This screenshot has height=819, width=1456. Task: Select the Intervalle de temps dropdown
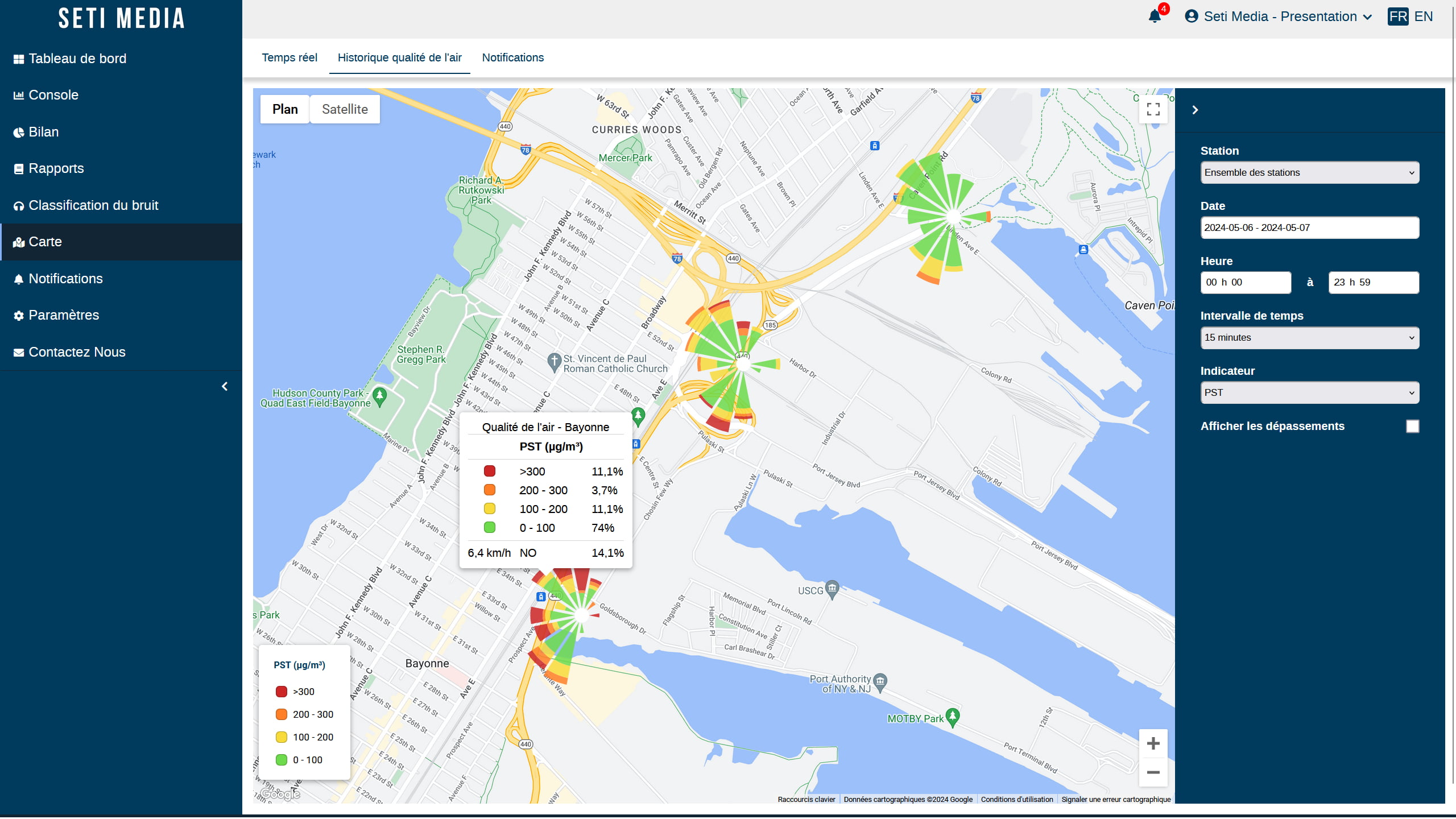(1309, 337)
